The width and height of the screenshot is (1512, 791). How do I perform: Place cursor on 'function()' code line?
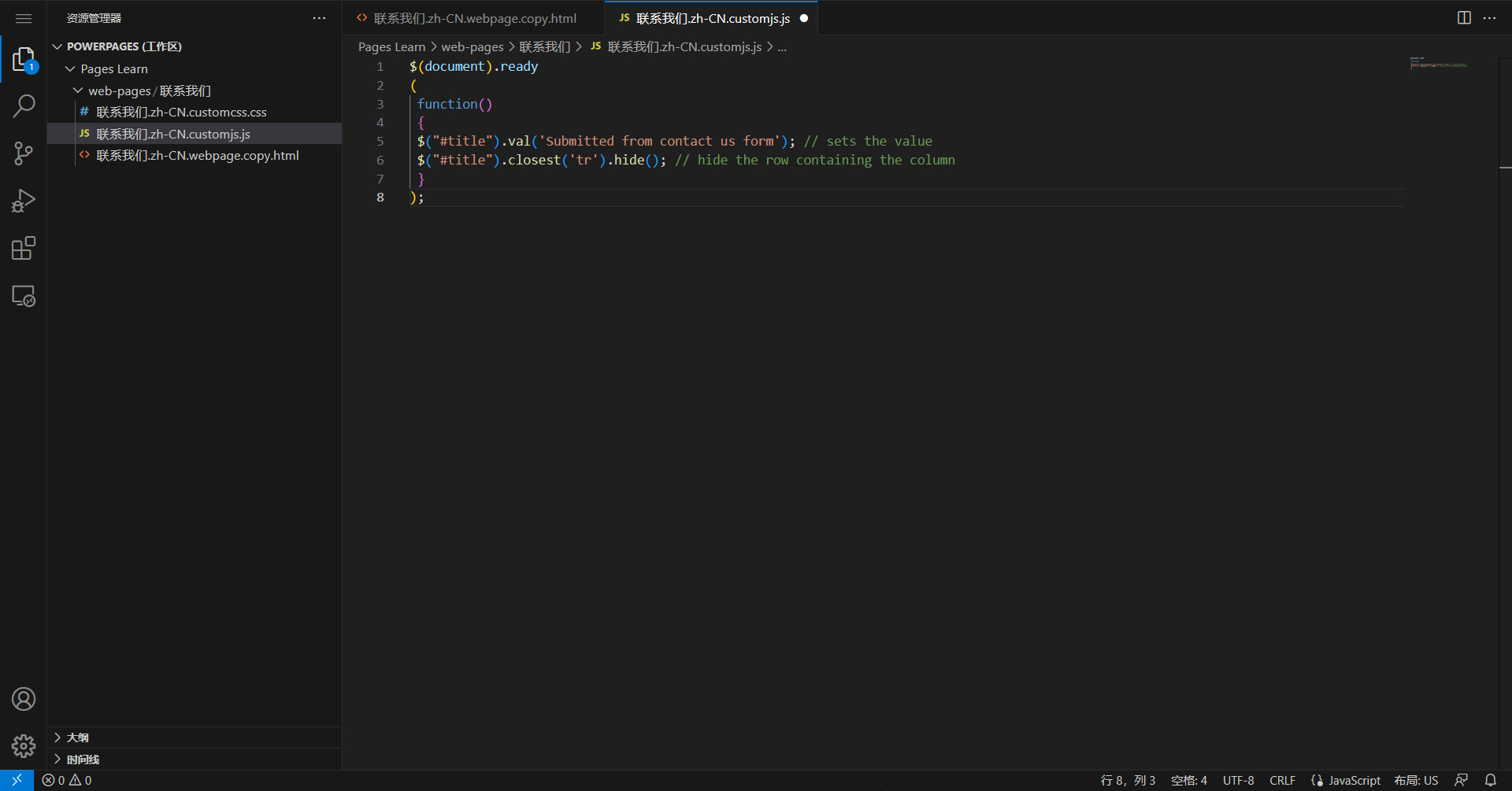(454, 104)
